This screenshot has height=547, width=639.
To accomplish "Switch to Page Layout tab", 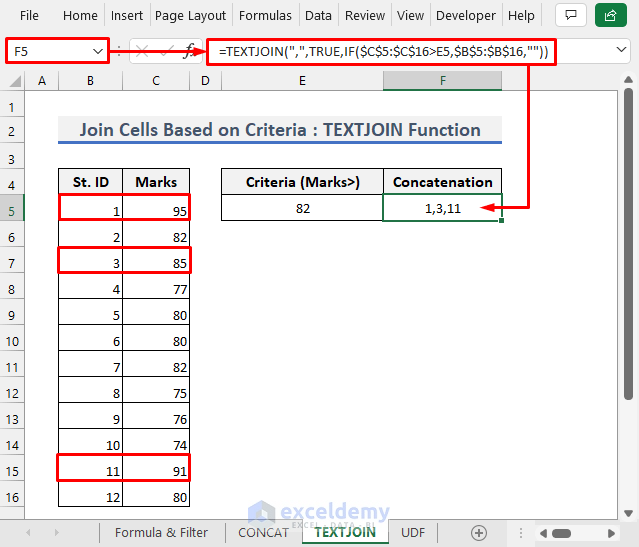I will point(190,15).
